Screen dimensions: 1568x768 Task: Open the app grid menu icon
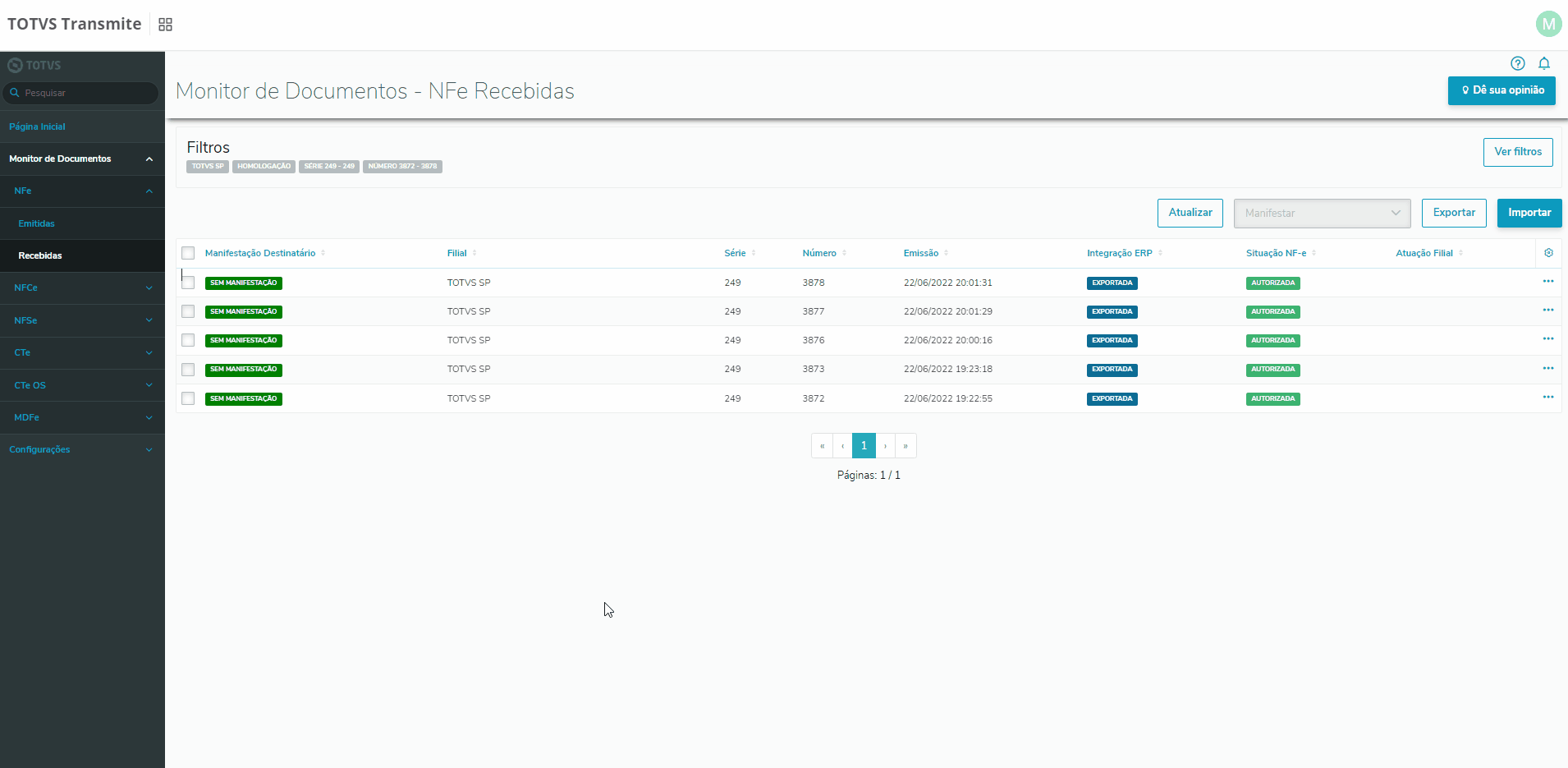coord(165,25)
